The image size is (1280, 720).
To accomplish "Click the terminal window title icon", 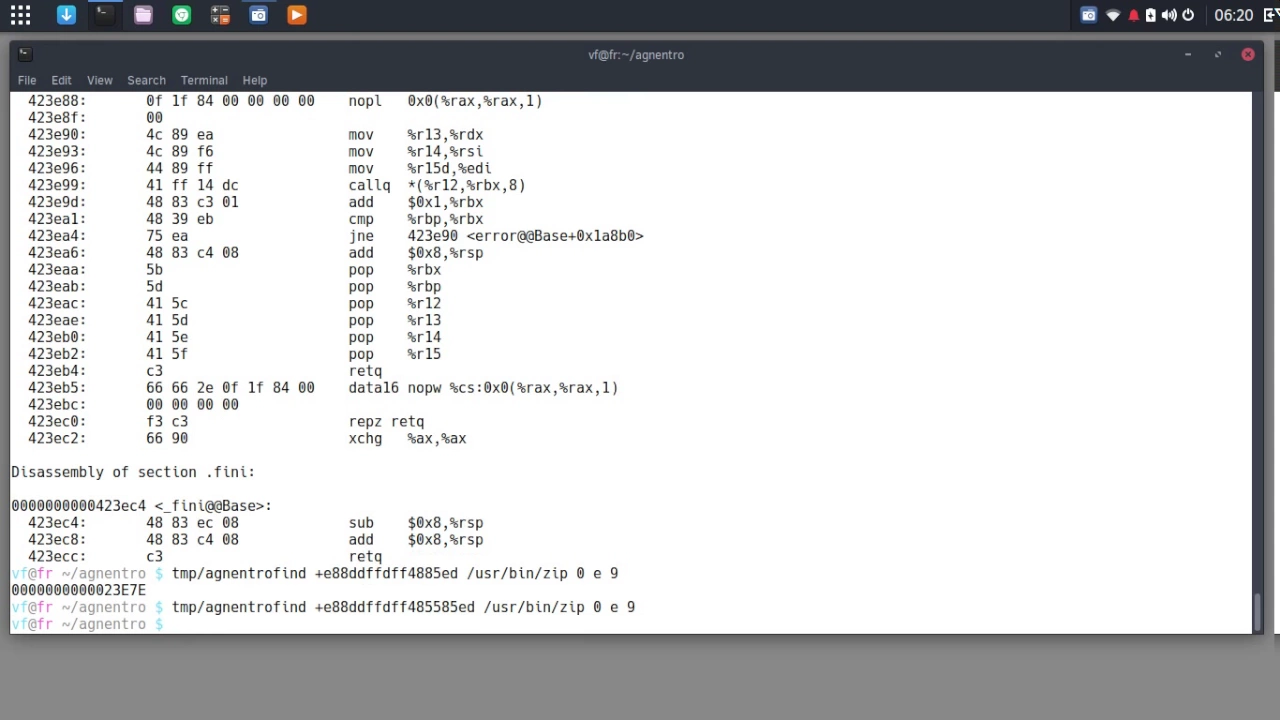I will (25, 54).
